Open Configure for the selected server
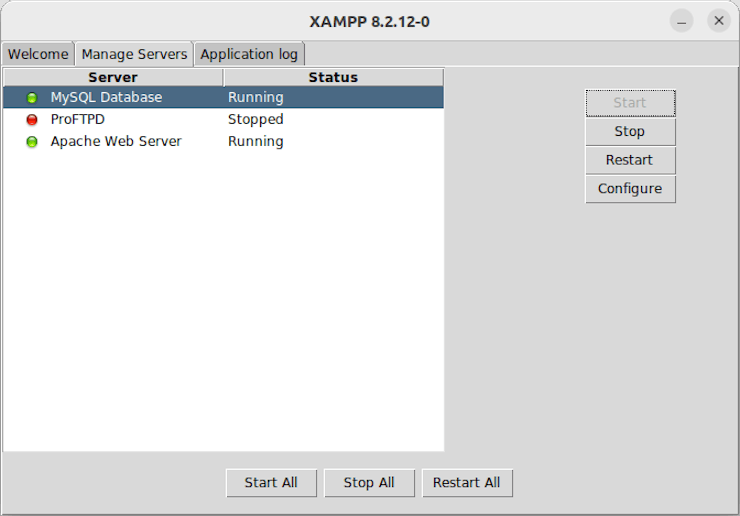Screen dimensions: 740x516 point(630,189)
